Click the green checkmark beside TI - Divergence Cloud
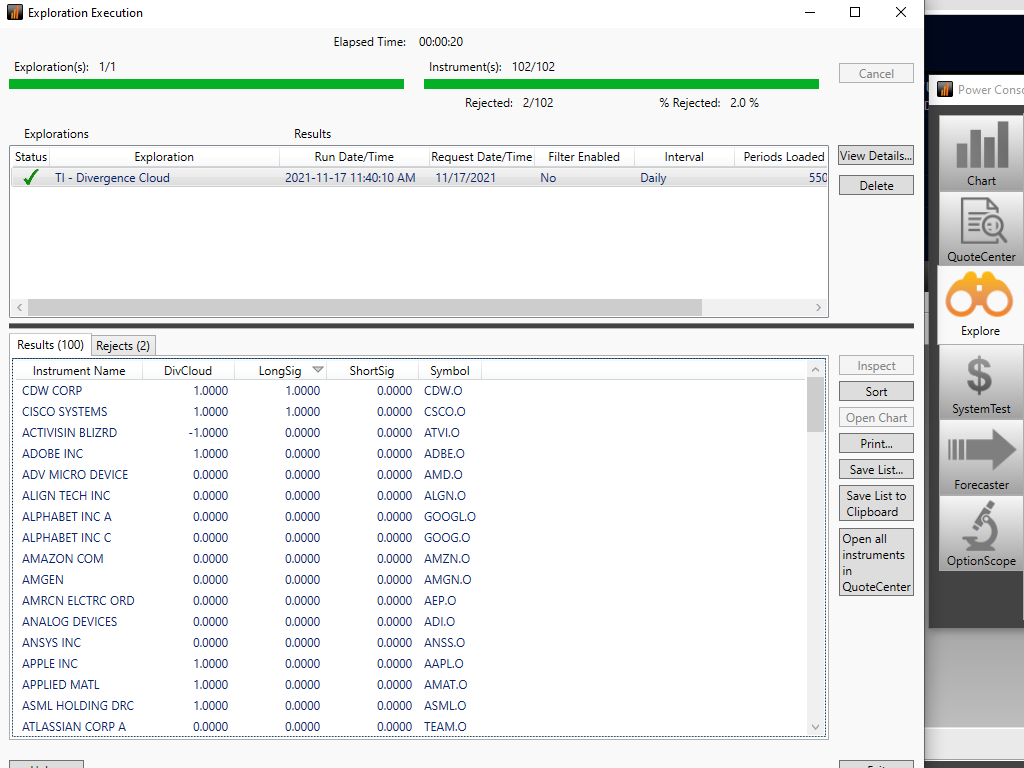 coord(29,177)
